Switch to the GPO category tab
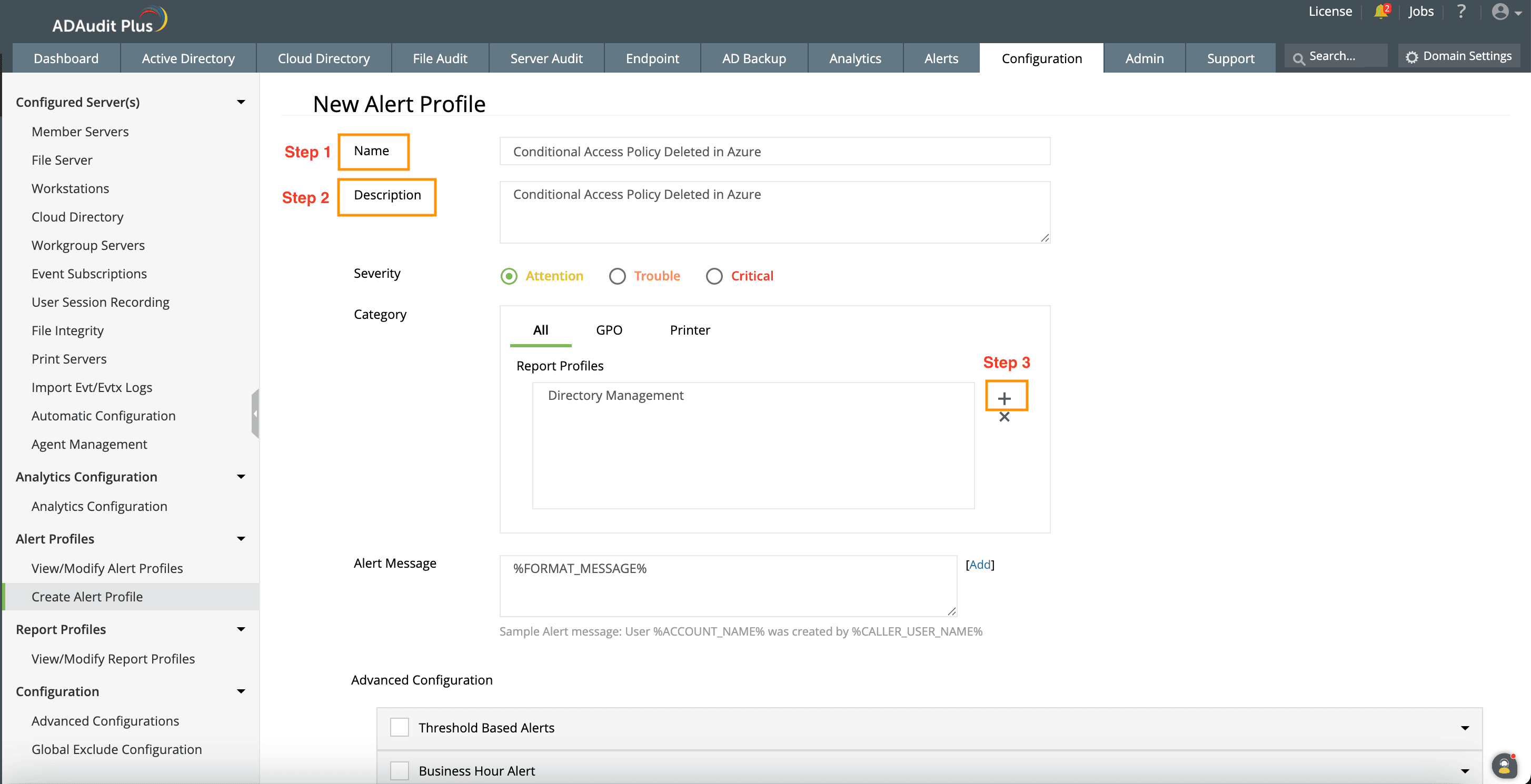Image resolution: width=1531 pixels, height=784 pixels. point(609,330)
